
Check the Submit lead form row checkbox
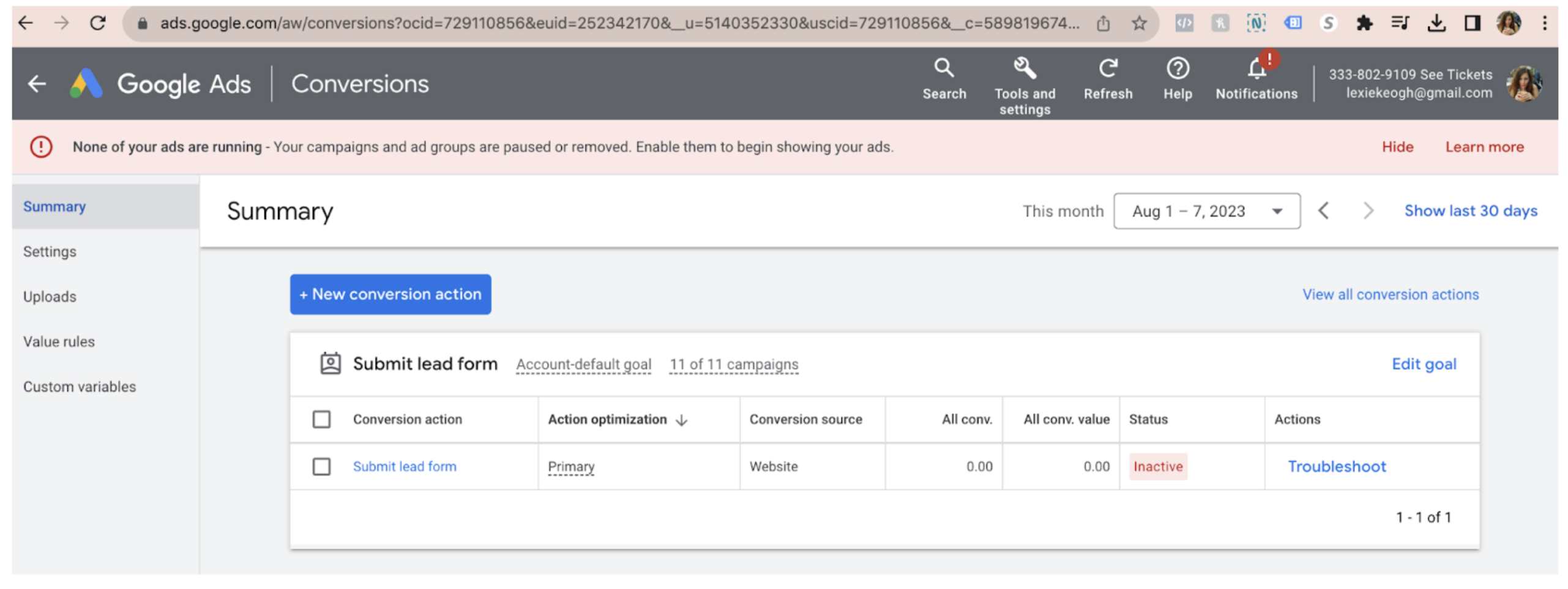pyautogui.click(x=321, y=467)
